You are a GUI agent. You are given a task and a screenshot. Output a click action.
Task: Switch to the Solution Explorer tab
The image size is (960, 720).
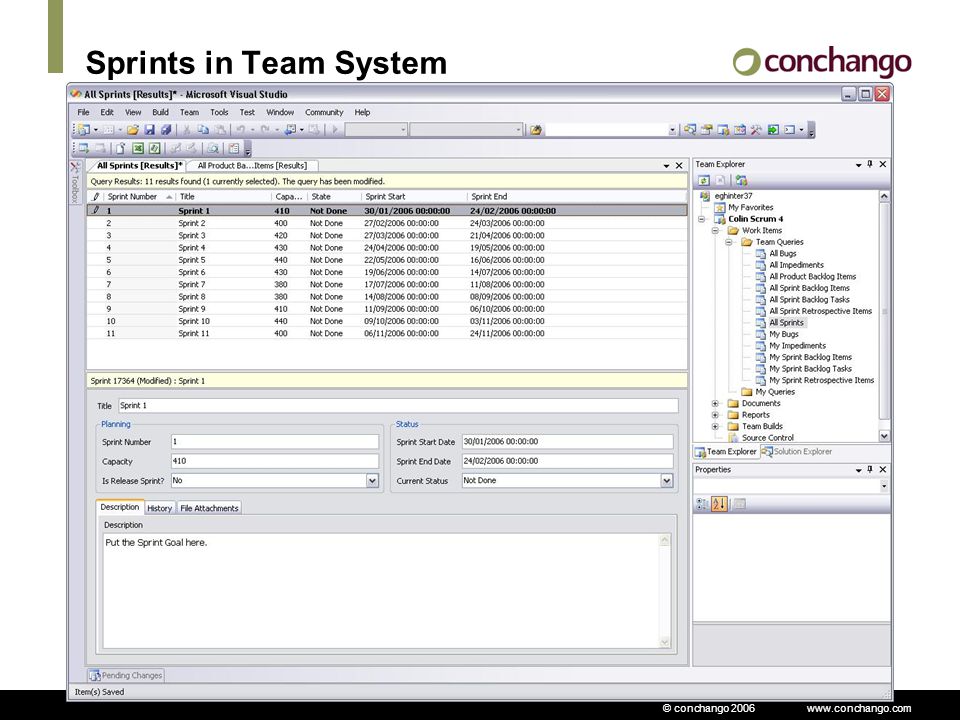click(x=797, y=452)
